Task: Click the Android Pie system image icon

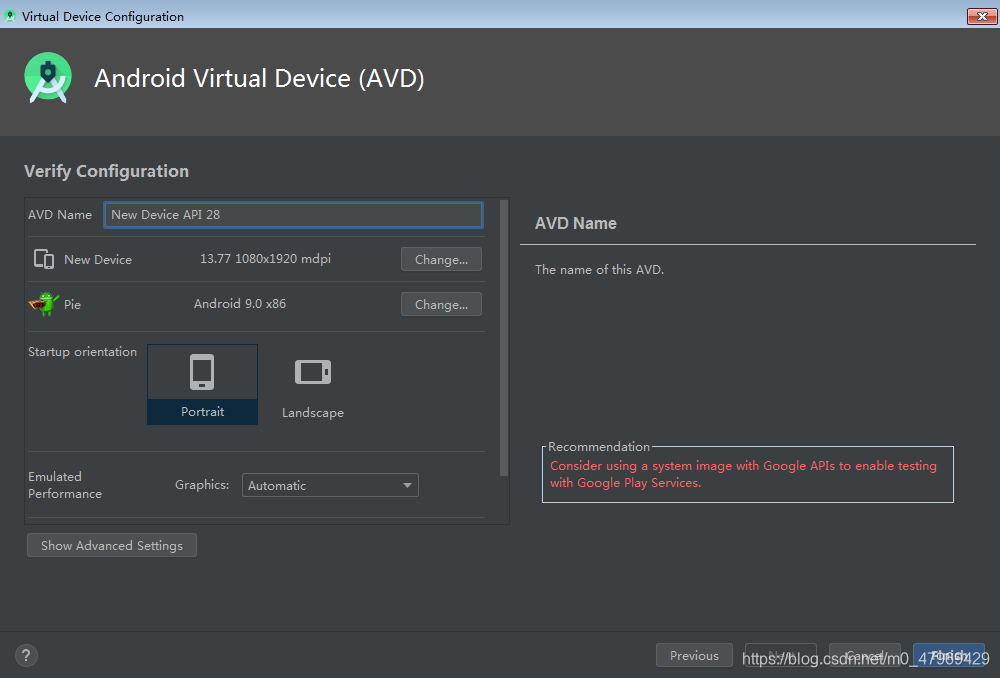Action: [x=44, y=304]
